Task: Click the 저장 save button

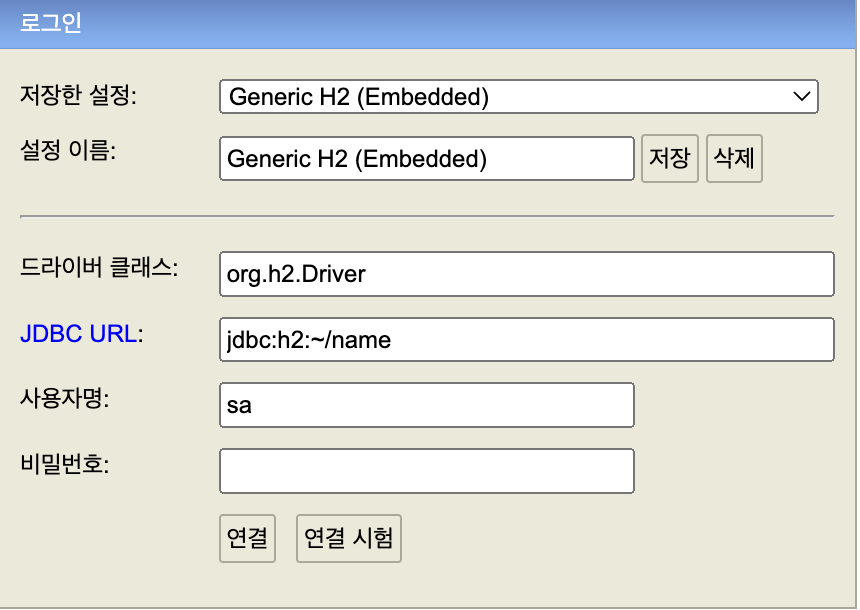Action: point(670,159)
